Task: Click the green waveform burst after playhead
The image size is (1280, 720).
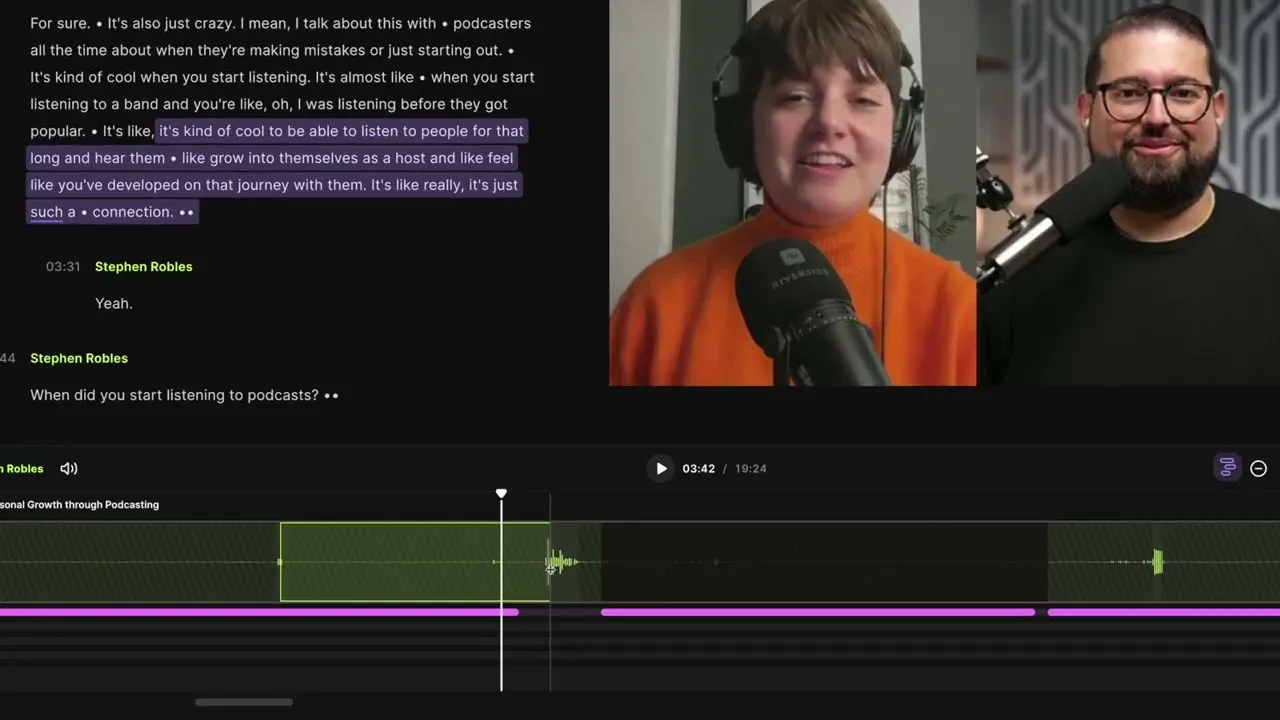Action: point(561,562)
